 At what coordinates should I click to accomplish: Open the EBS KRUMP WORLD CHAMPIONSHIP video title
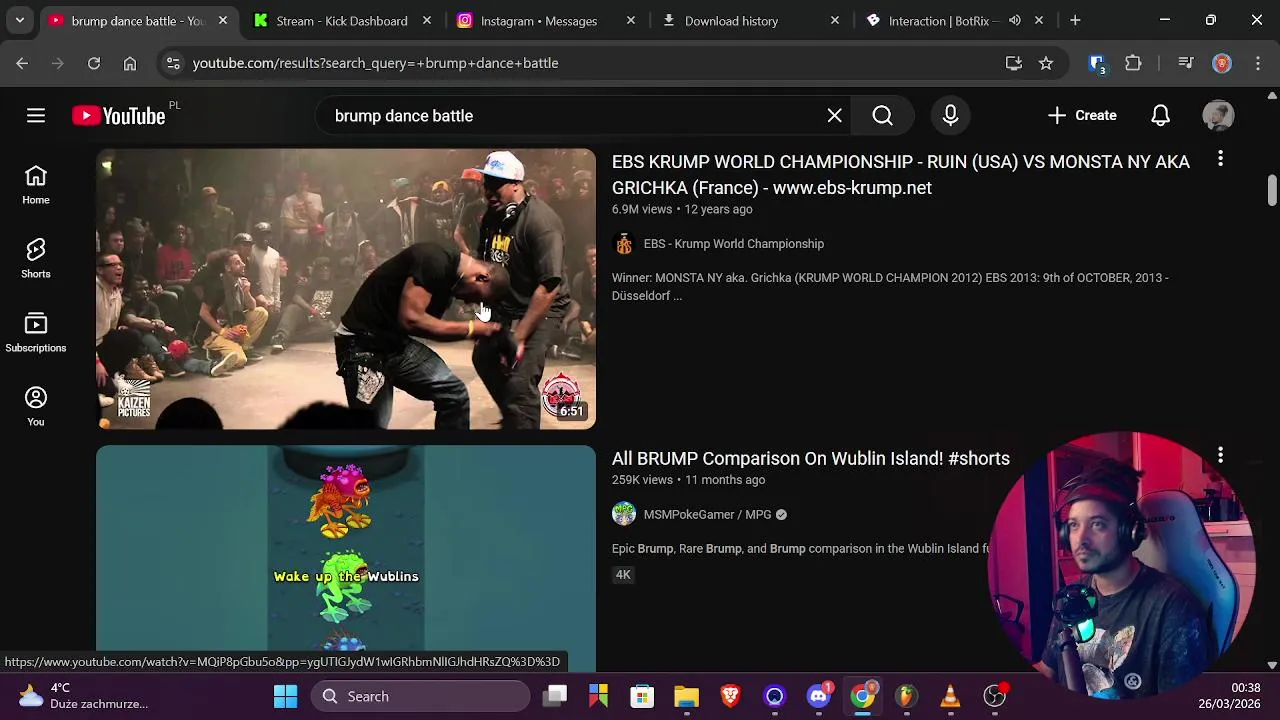tap(901, 175)
